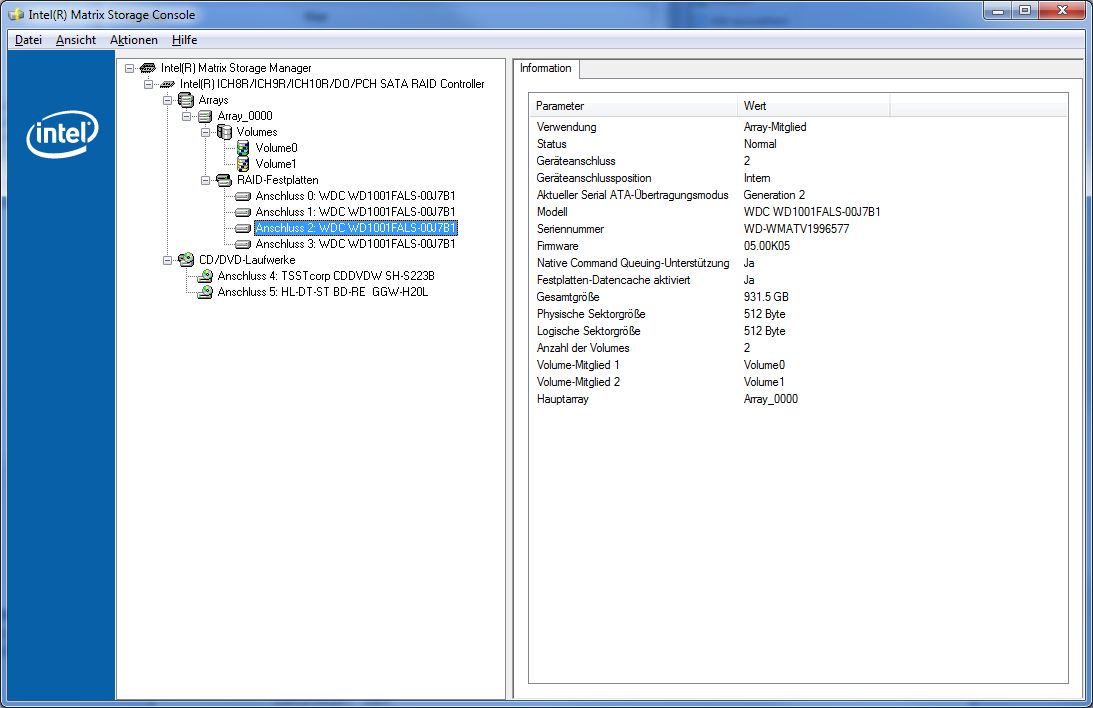Click the Native Command Queuing-Unterstützung label

click(633, 263)
